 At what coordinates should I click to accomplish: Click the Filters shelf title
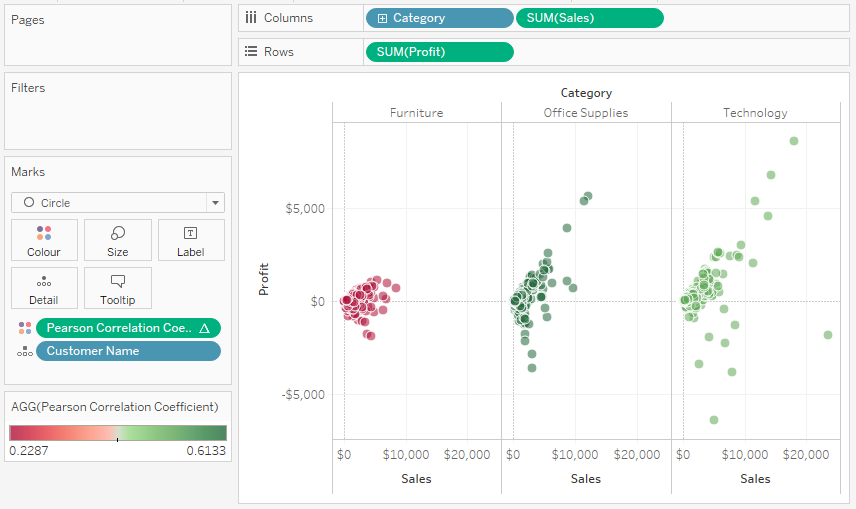(28, 88)
